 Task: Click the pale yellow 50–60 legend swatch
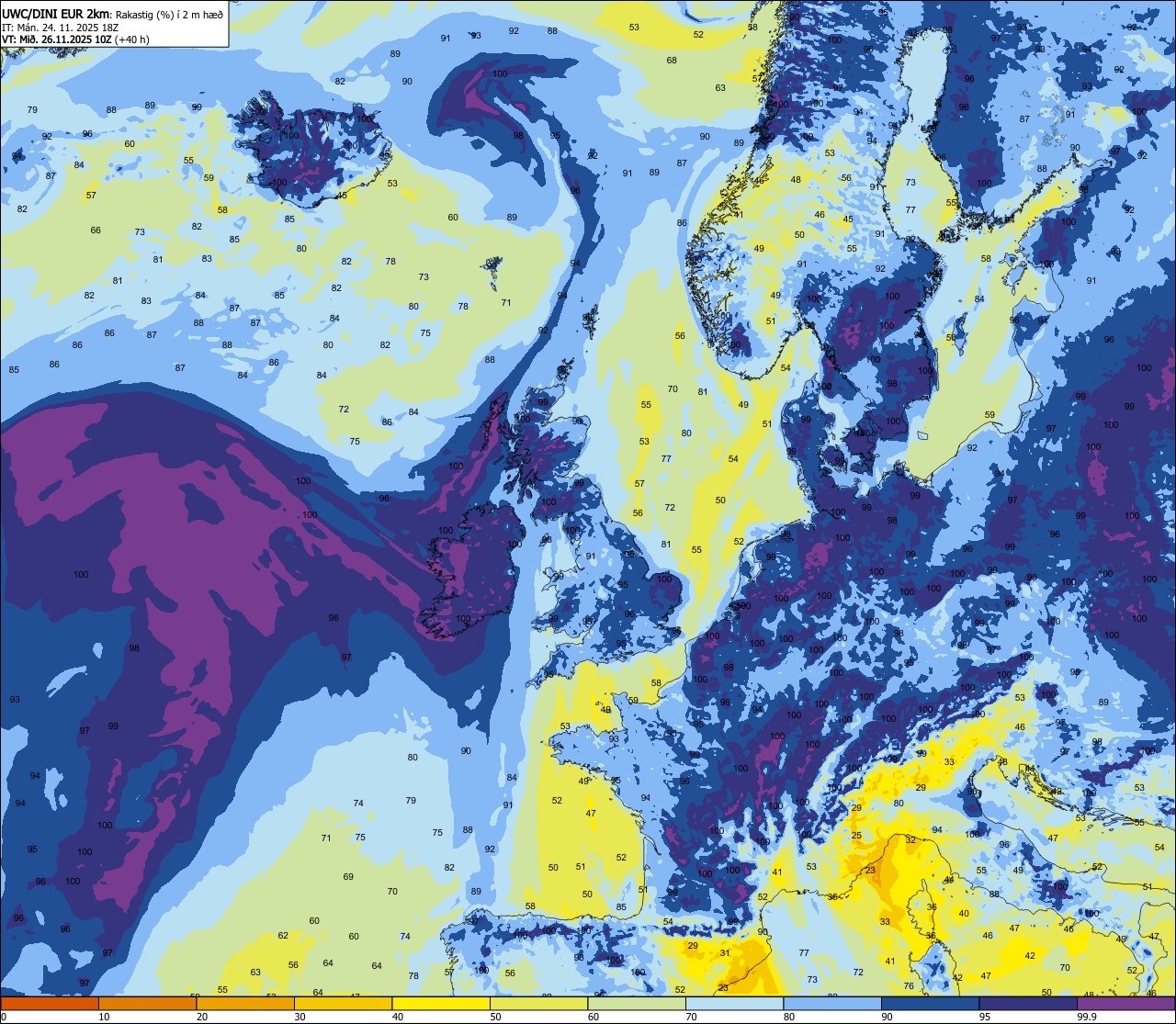point(538,1004)
